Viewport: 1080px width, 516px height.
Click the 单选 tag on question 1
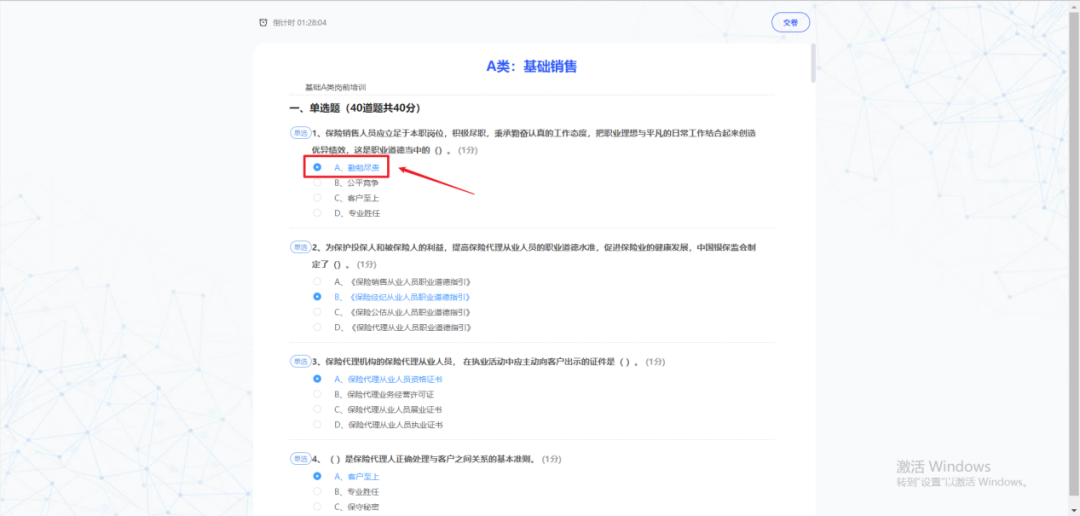click(300, 133)
